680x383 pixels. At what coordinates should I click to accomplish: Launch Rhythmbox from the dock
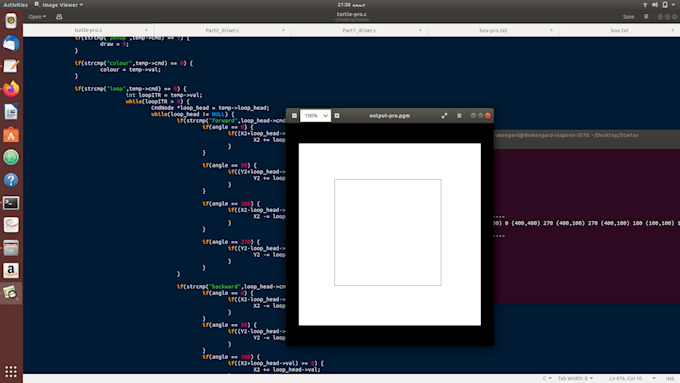pyautogui.click(x=11, y=21)
